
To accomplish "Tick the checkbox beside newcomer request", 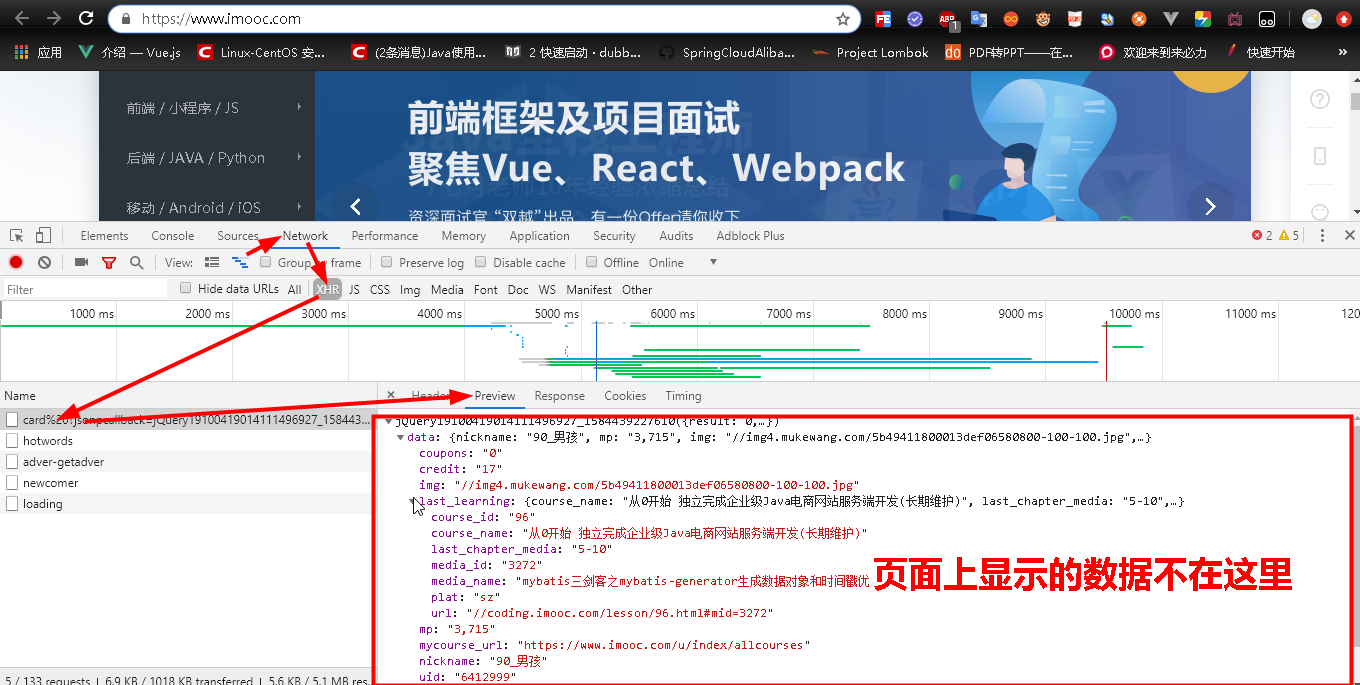I will pyautogui.click(x=12, y=482).
